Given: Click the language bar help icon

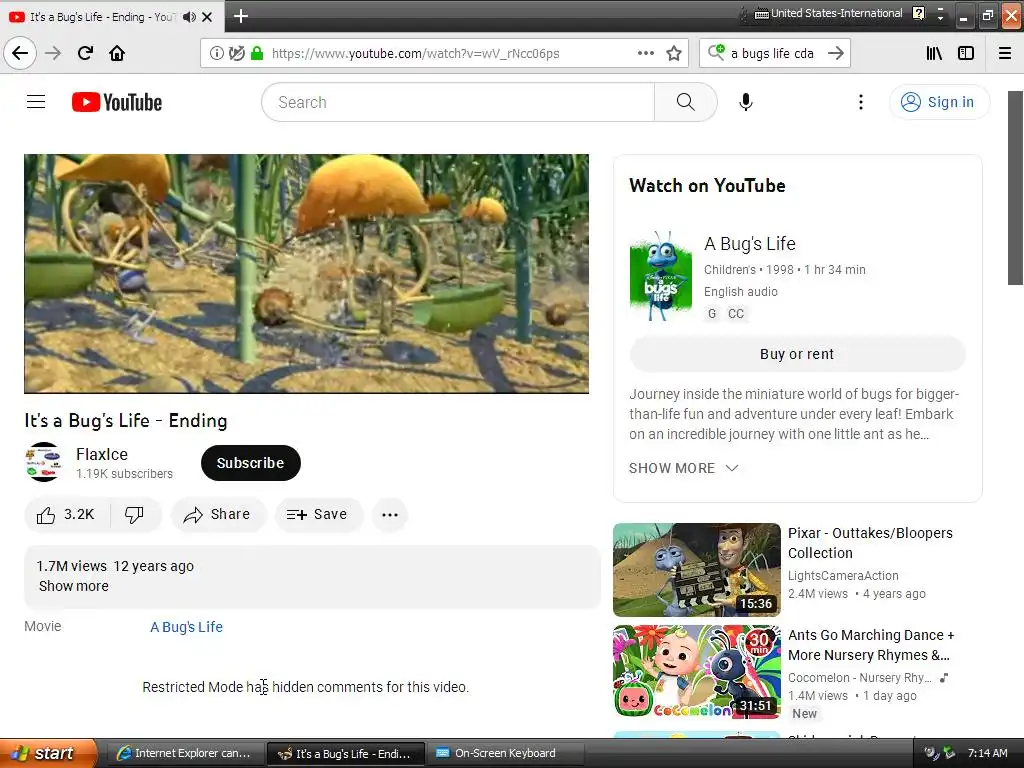Looking at the screenshot, I should 918,13.
